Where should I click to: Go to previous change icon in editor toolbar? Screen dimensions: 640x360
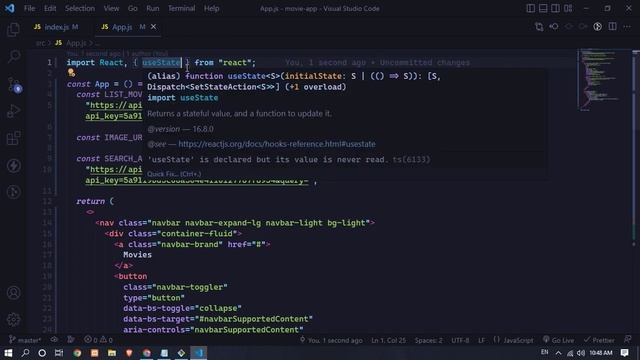pos(554,27)
